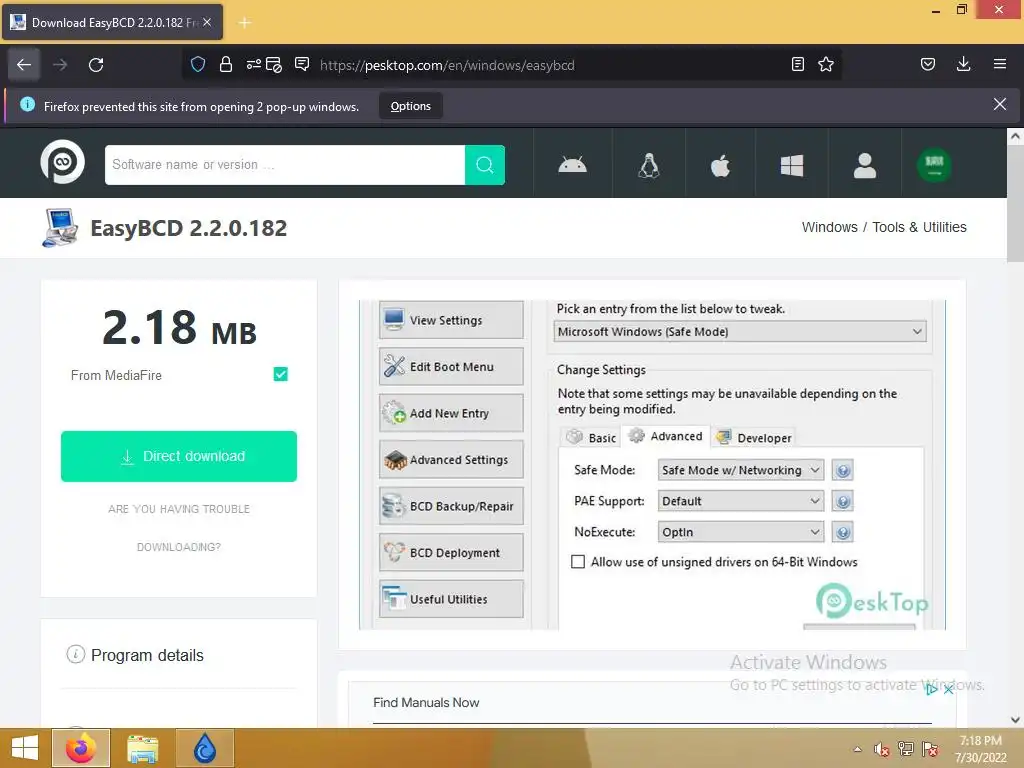Close the ad with the X icon
The height and width of the screenshot is (768, 1024).
click(x=948, y=689)
